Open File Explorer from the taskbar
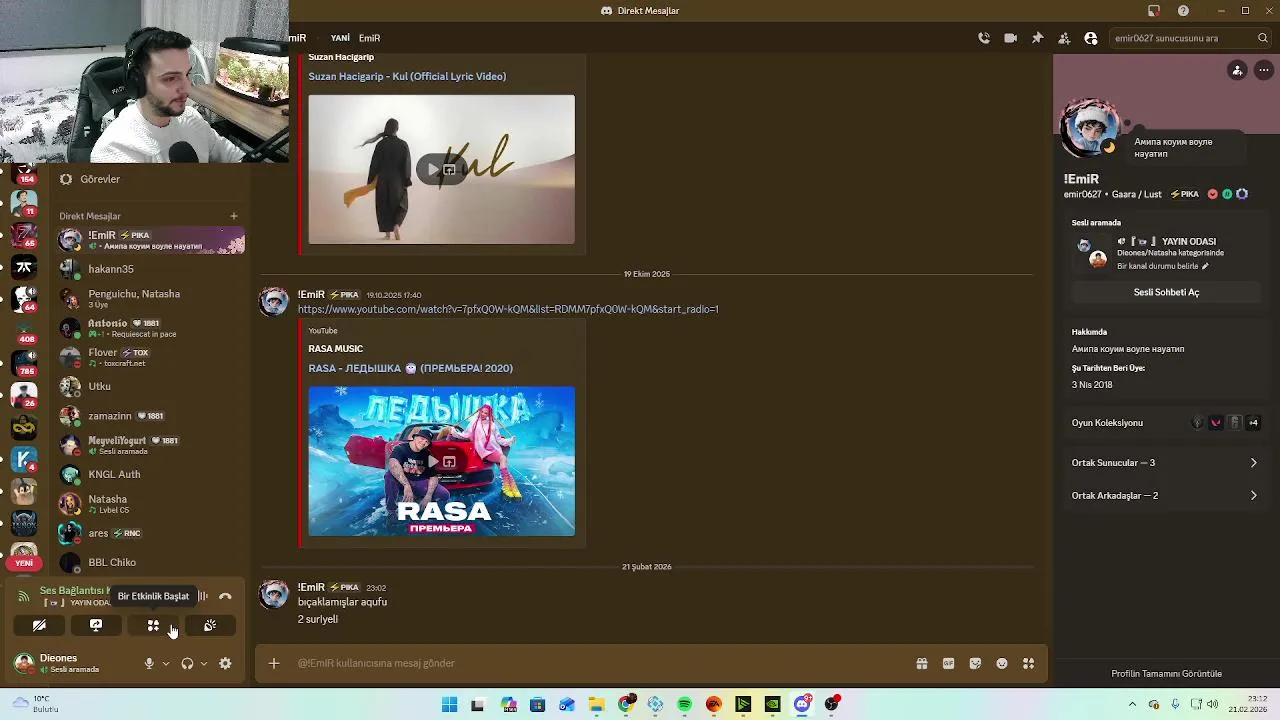 click(x=596, y=705)
